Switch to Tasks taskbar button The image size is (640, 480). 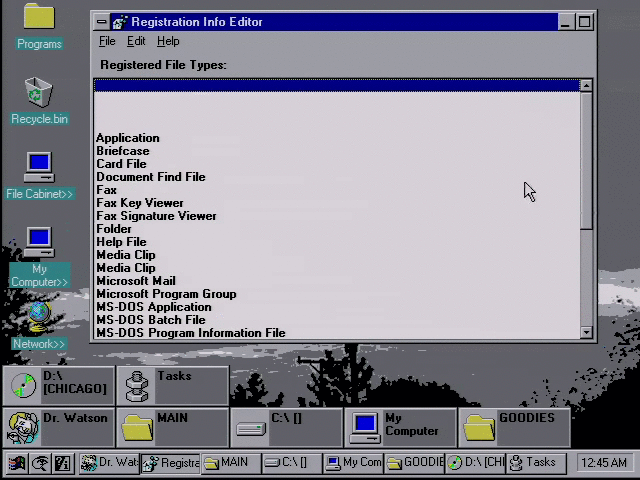pyautogui.click(x=536, y=463)
